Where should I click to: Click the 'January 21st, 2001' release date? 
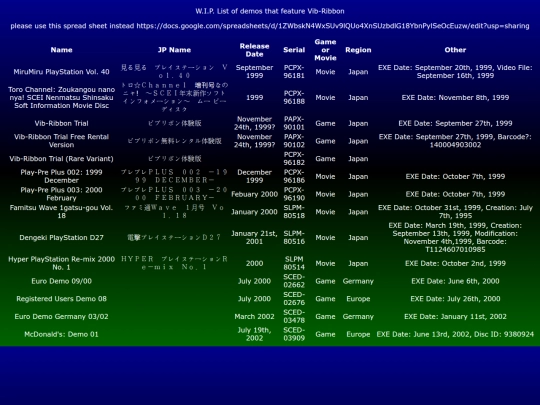pos(255,238)
